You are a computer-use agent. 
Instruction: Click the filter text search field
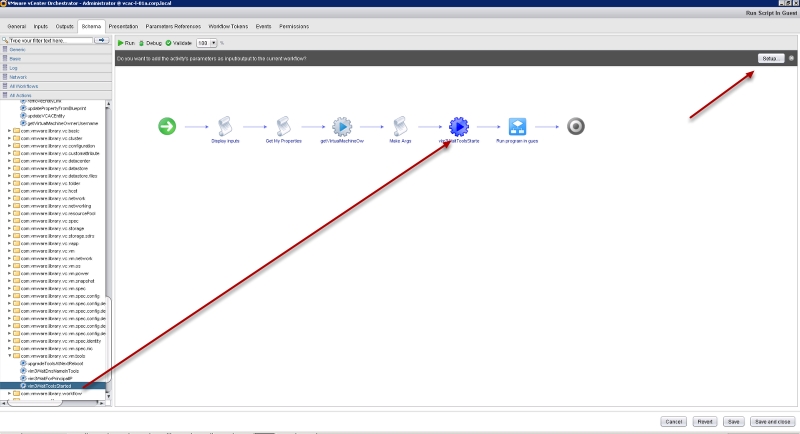[50, 40]
